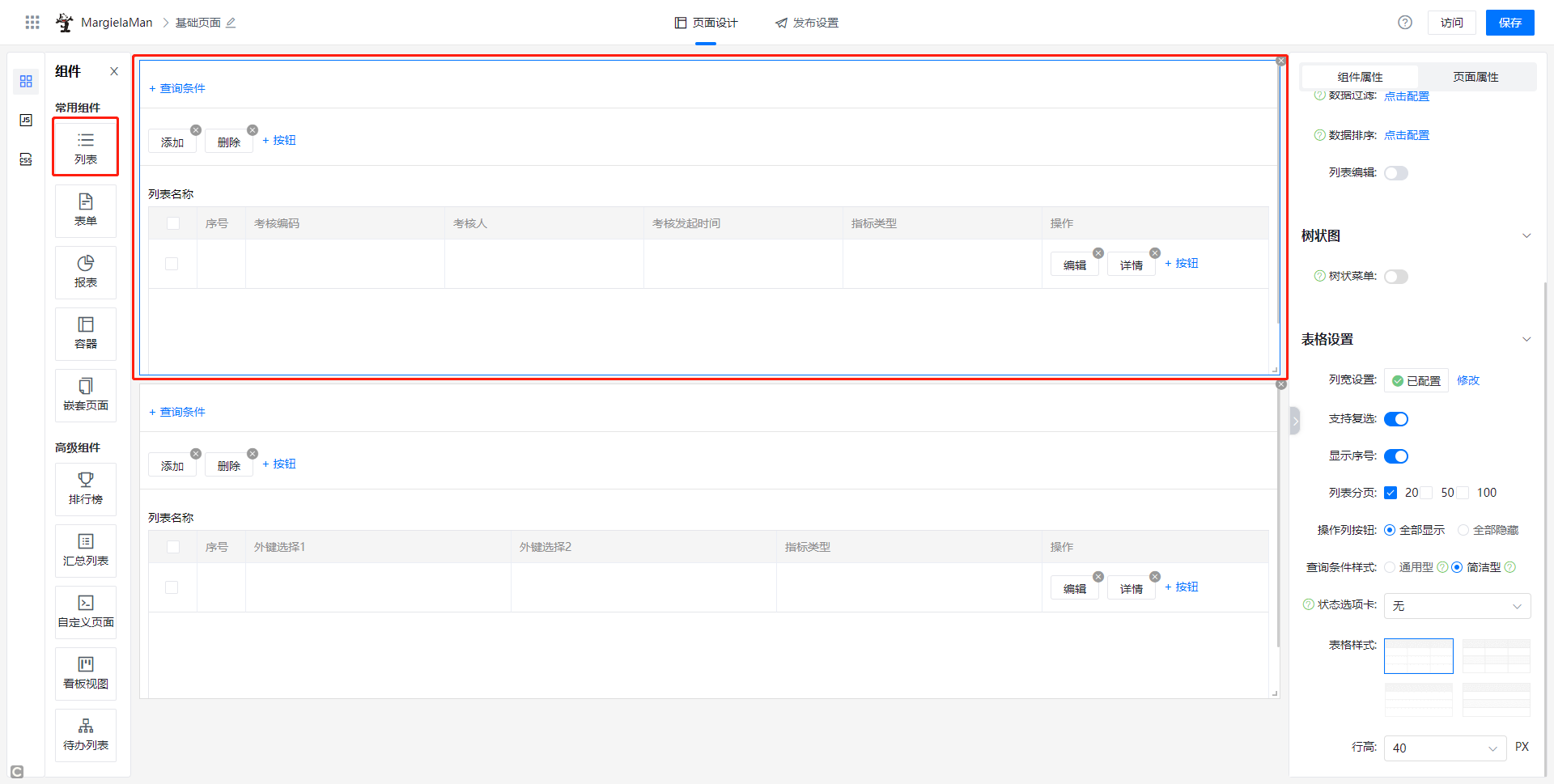Add an operation 按钮 in second list row

[x=1182, y=587]
